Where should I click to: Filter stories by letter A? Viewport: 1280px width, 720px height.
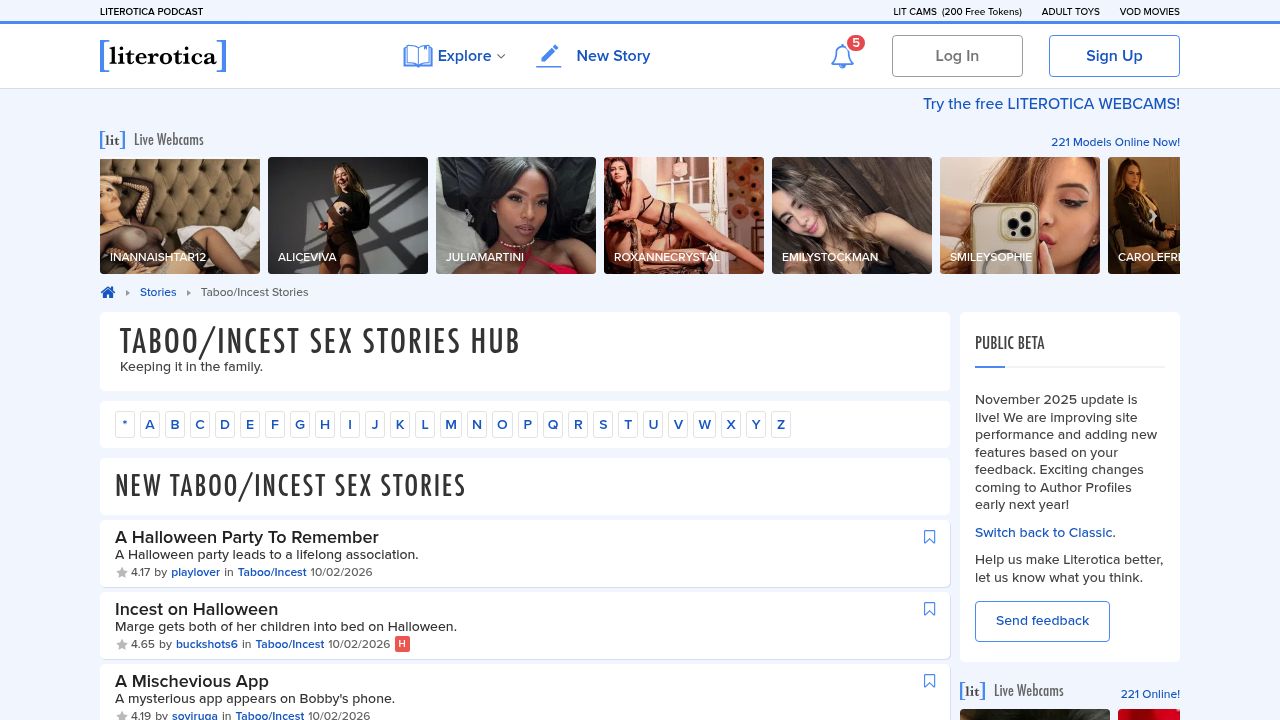pos(150,424)
